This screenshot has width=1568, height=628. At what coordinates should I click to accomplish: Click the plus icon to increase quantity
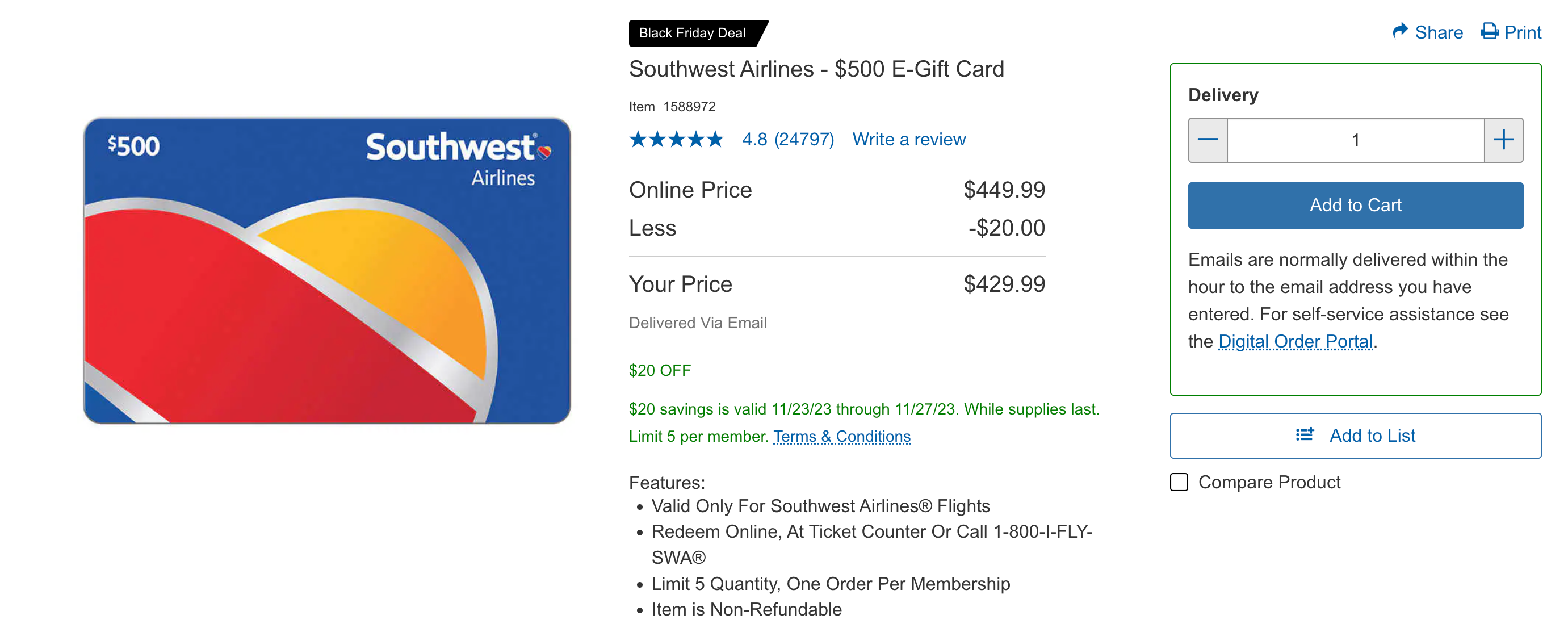click(1504, 140)
